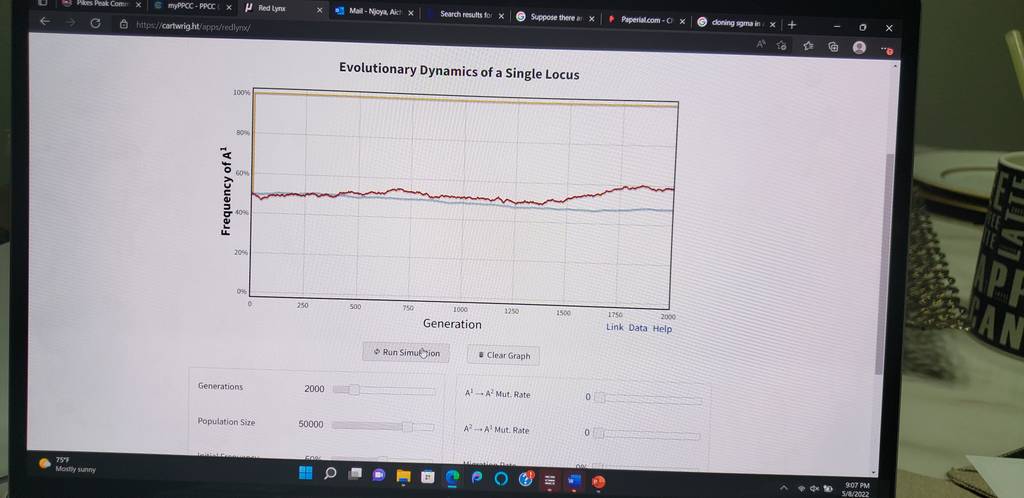The width and height of the screenshot is (1024, 498).
Task: Open Task View on the taskbar
Action: click(354, 475)
